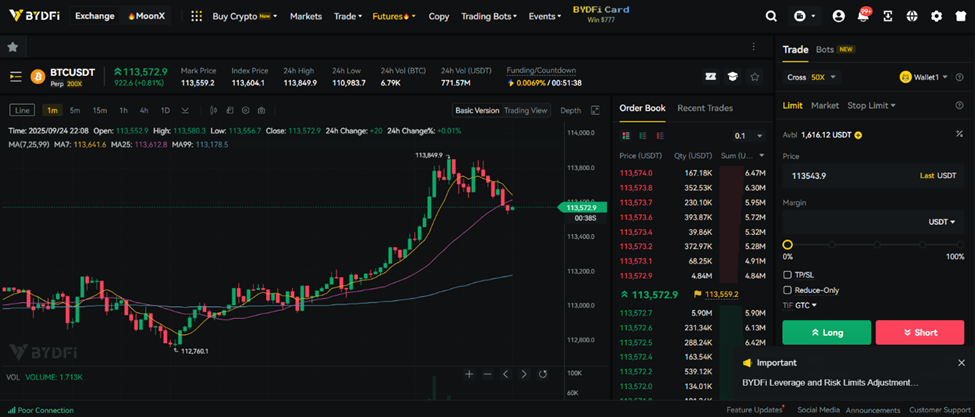Click the add funds plus icon beside Avbl
975x417 pixels.
858,135
